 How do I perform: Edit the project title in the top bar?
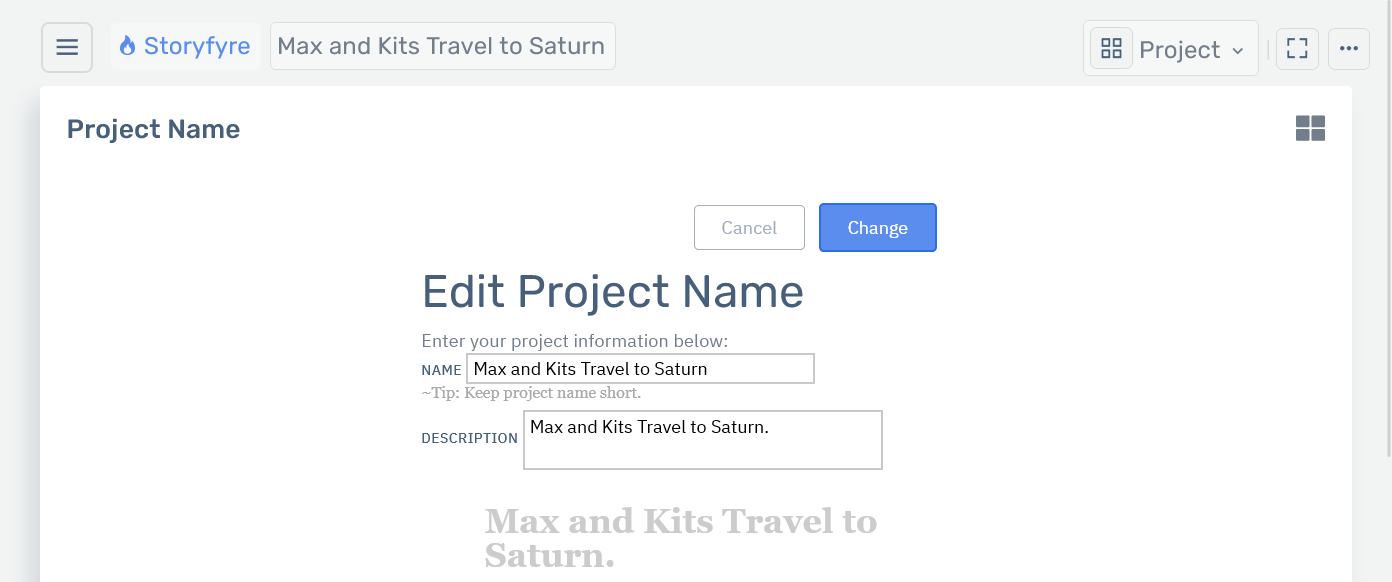[x=442, y=45]
